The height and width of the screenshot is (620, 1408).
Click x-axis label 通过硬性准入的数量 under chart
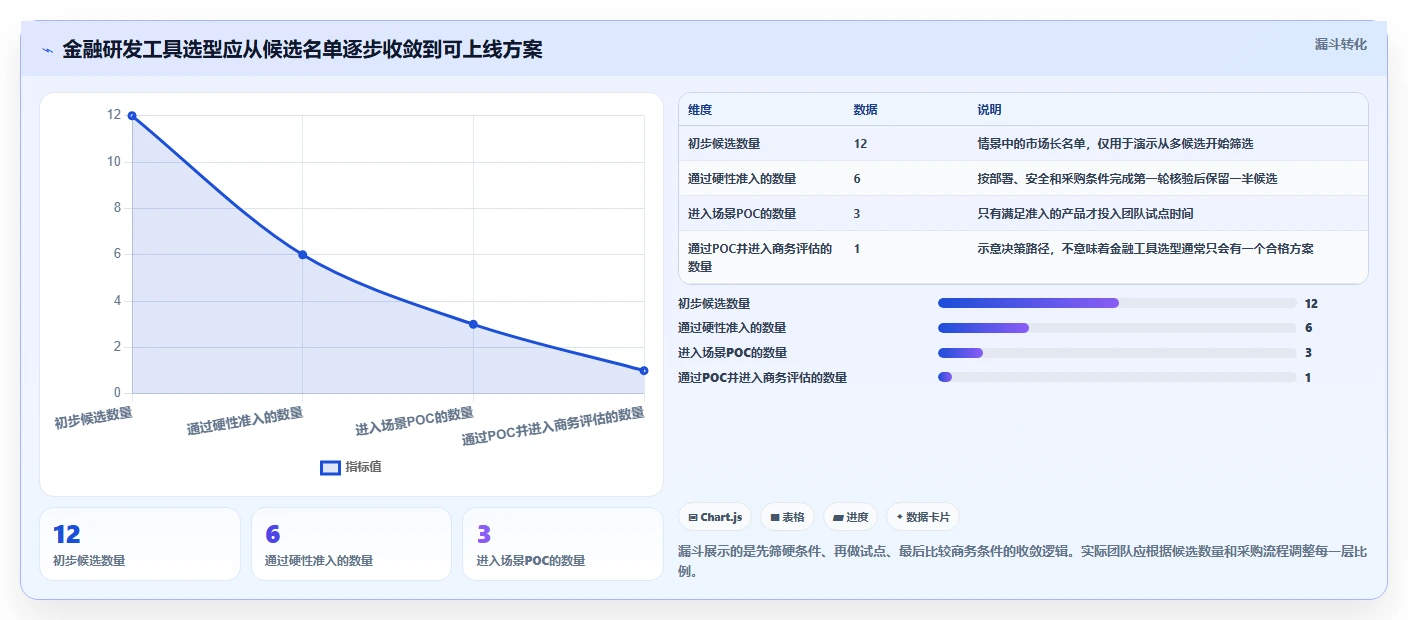[245, 421]
